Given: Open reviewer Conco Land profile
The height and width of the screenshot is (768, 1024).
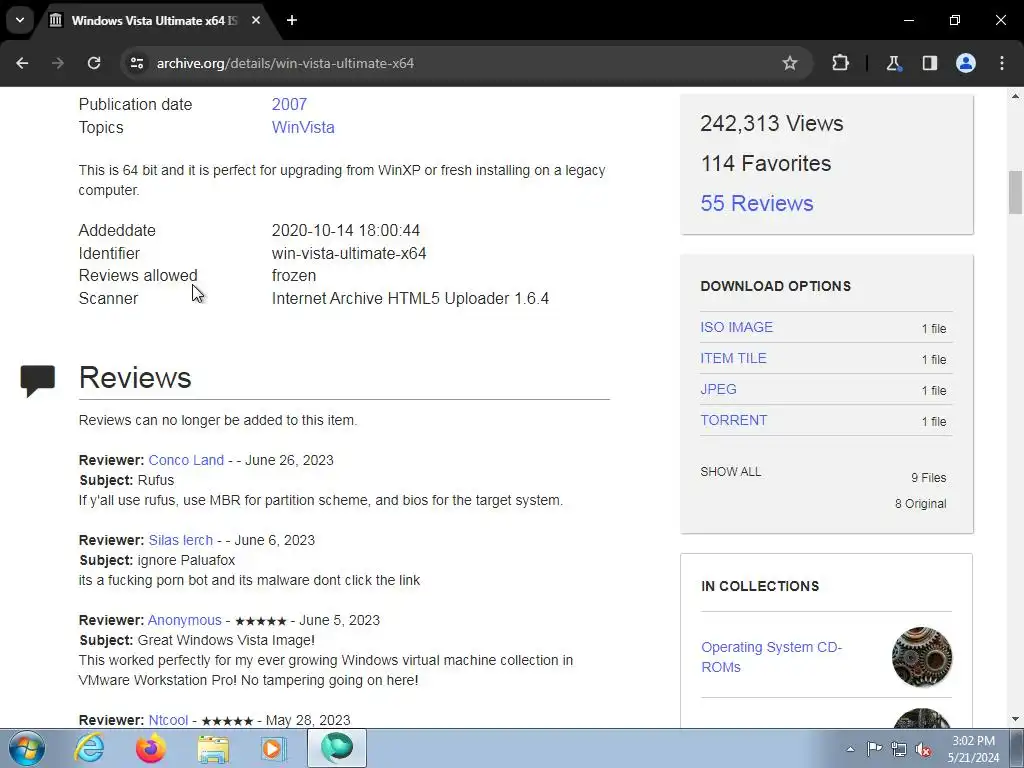Looking at the screenshot, I should click(186, 460).
